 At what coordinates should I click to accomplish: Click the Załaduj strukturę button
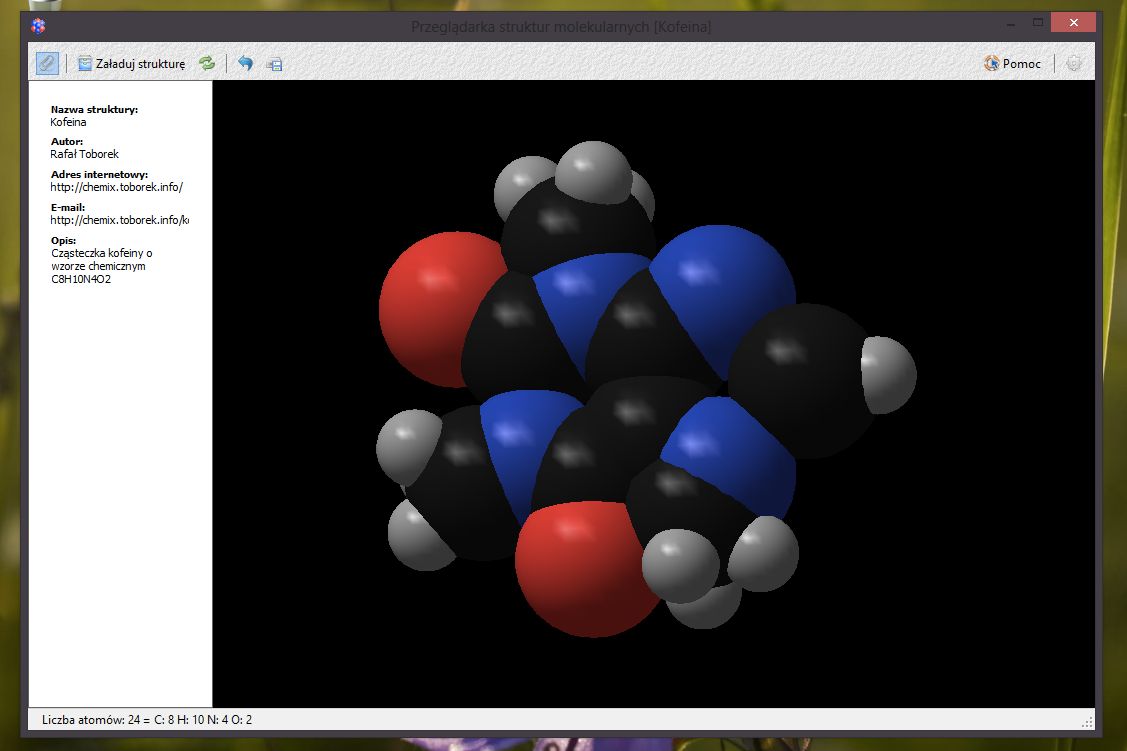click(x=131, y=64)
